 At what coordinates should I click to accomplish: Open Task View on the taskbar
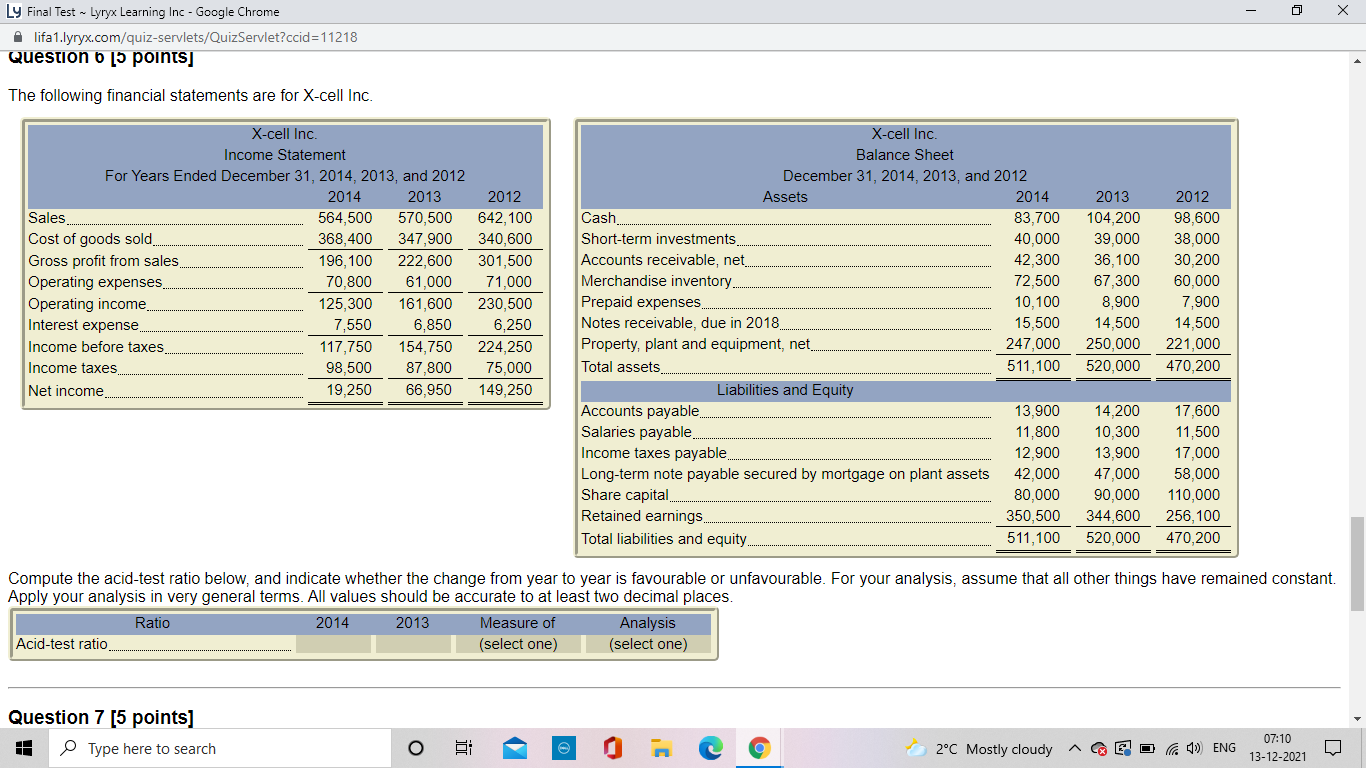[x=463, y=747]
